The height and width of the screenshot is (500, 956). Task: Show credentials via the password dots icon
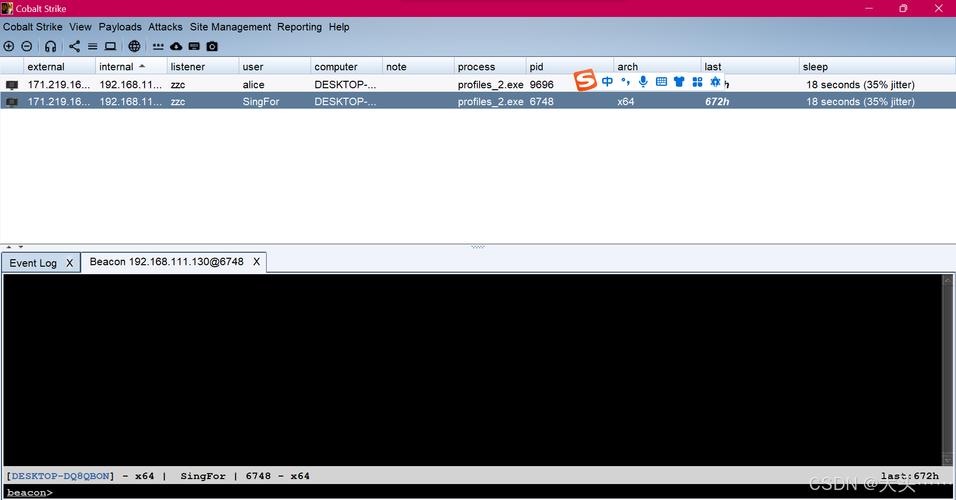click(x=158, y=46)
